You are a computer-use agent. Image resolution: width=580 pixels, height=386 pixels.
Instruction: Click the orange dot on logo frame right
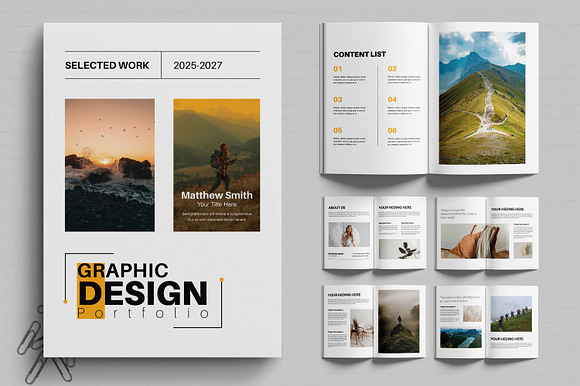point(222,280)
